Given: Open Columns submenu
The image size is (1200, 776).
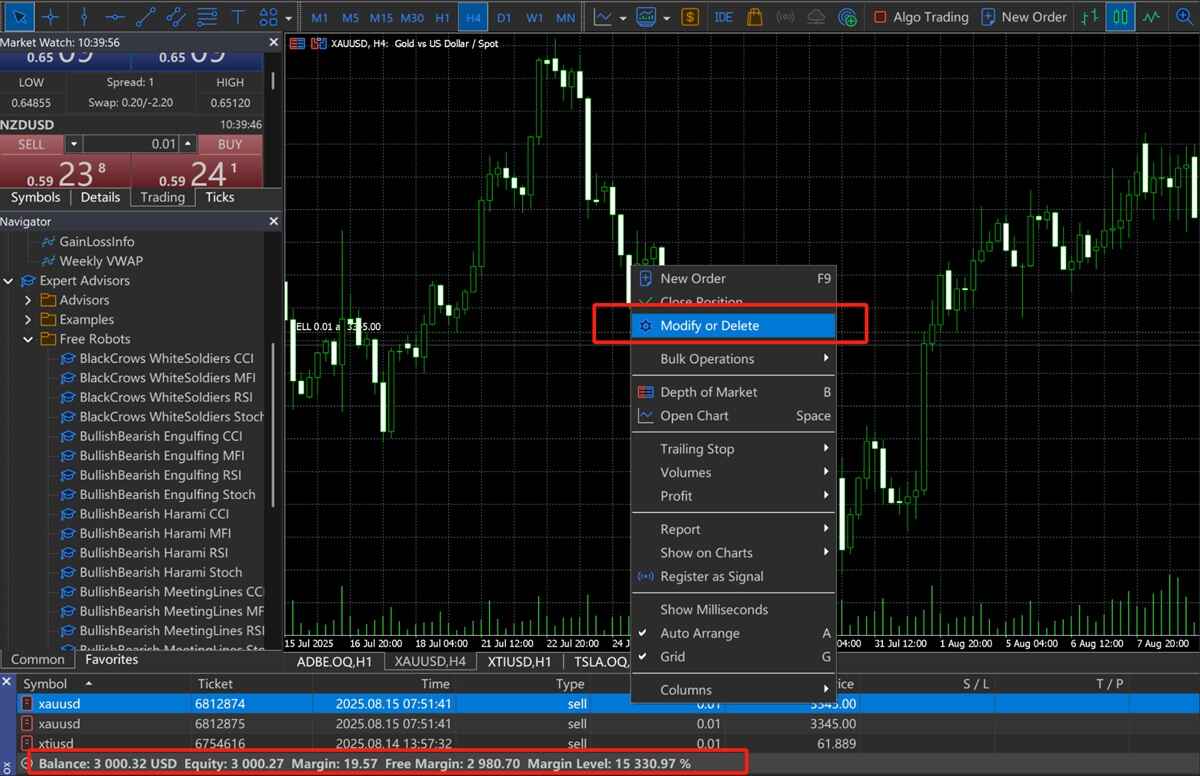Looking at the screenshot, I should (733, 690).
